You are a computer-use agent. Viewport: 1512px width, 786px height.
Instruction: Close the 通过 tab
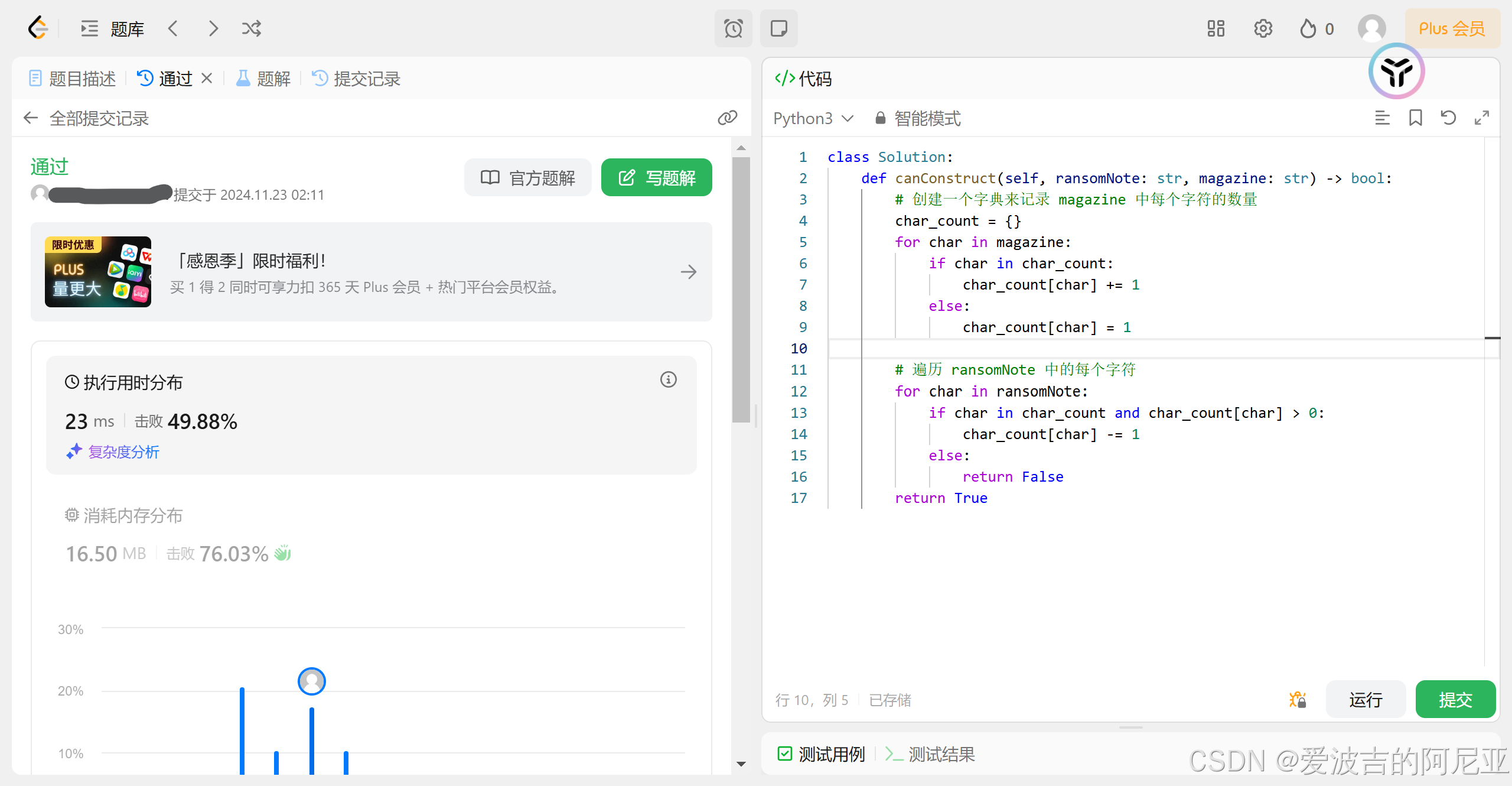(207, 78)
